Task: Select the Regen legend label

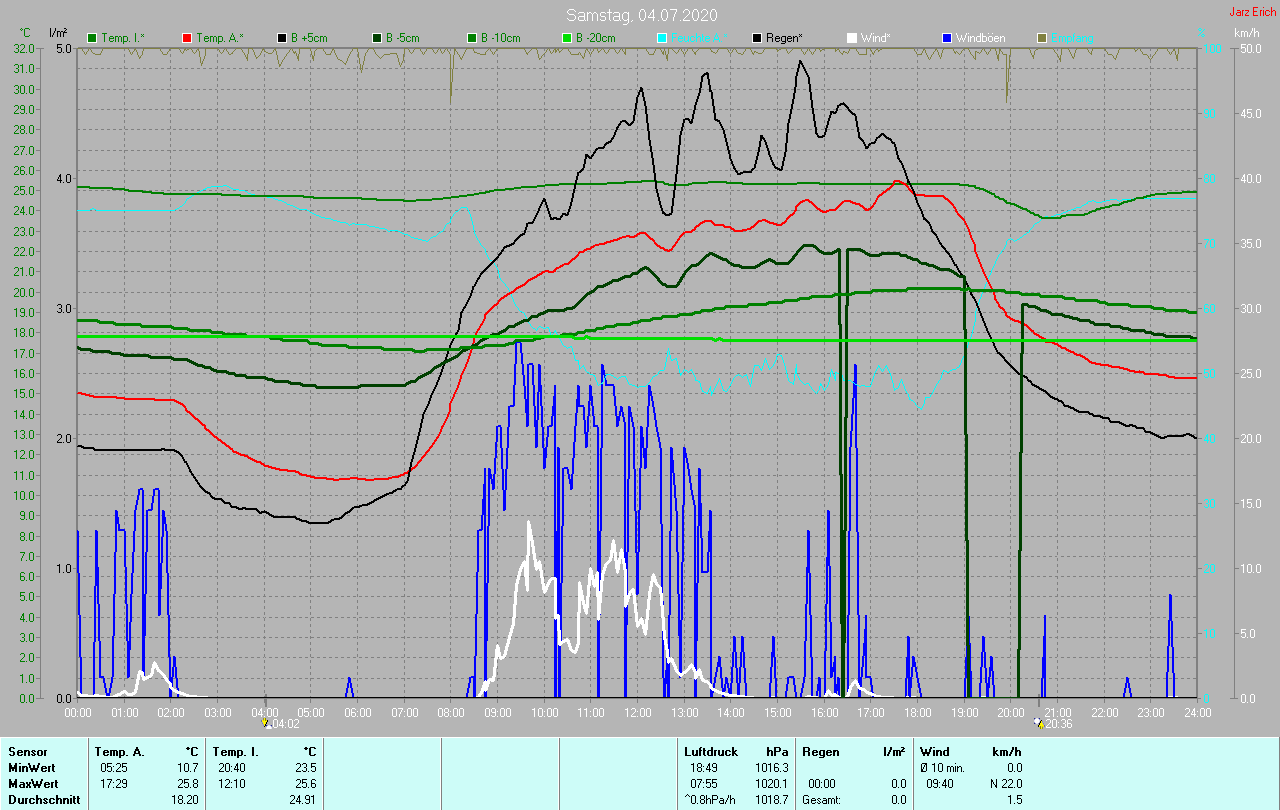Action: pos(786,38)
